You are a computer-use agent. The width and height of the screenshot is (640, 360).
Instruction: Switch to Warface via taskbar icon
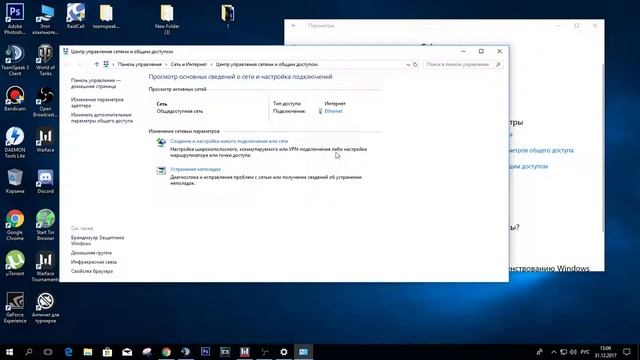[244, 351]
